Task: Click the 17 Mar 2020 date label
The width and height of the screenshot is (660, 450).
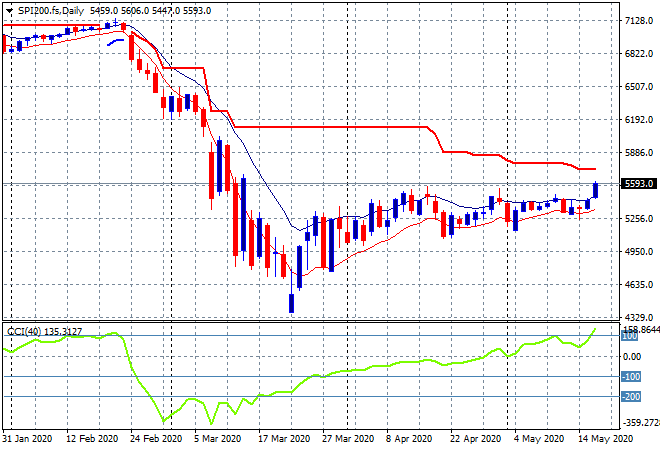Action: pos(284,439)
